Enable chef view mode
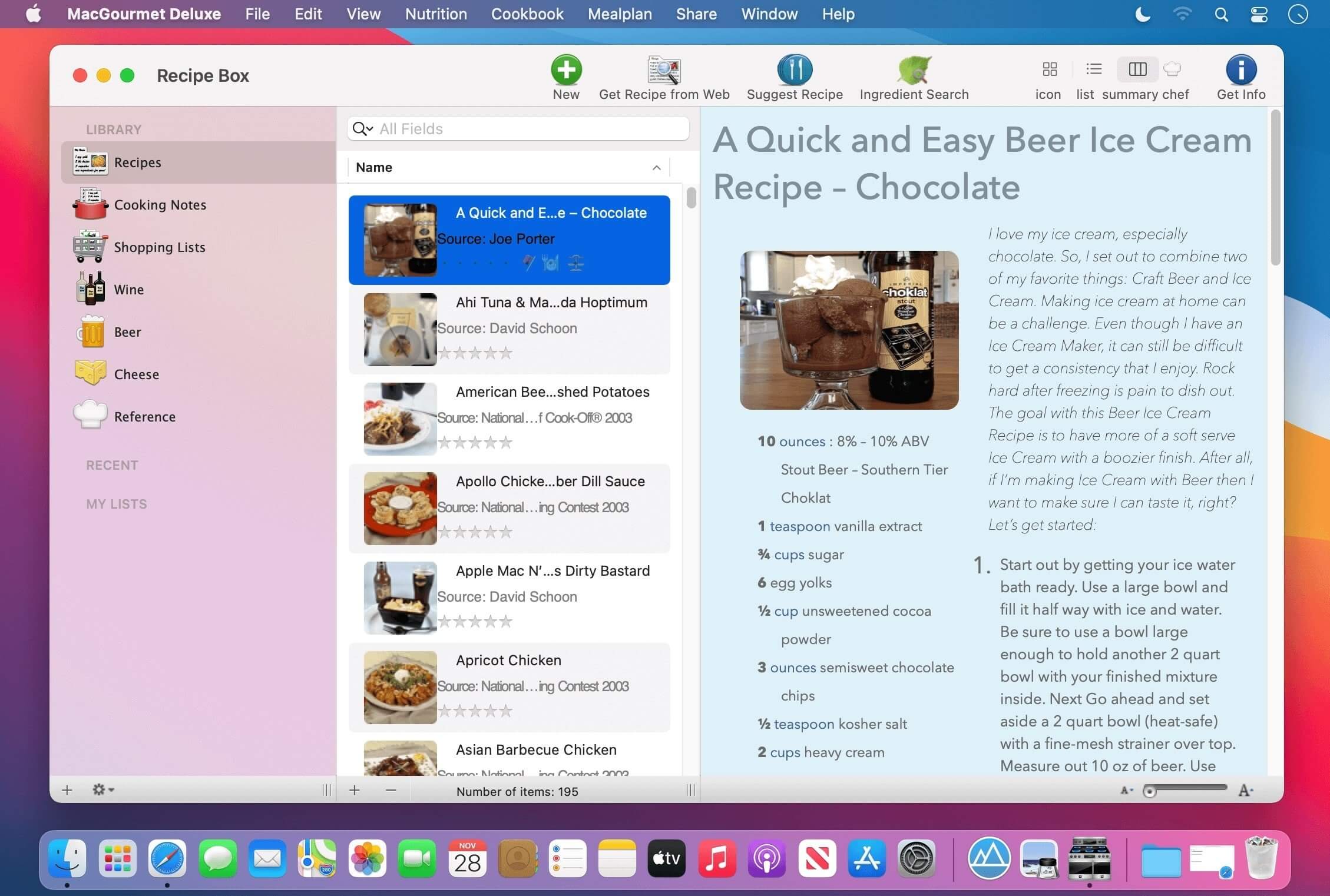The height and width of the screenshot is (896, 1330). (1172, 69)
